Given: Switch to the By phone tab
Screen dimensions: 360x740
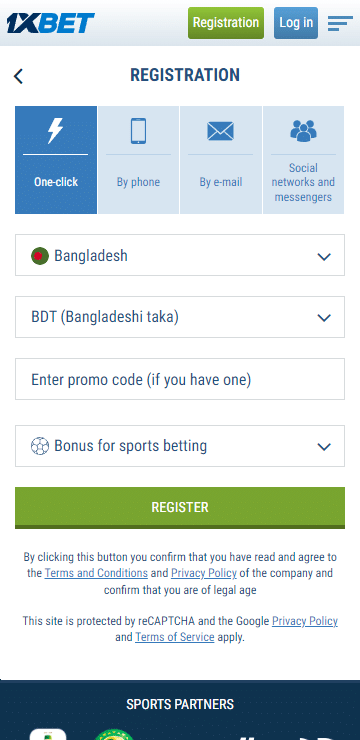Looking at the screenshot, I should (x=138, y=160).
